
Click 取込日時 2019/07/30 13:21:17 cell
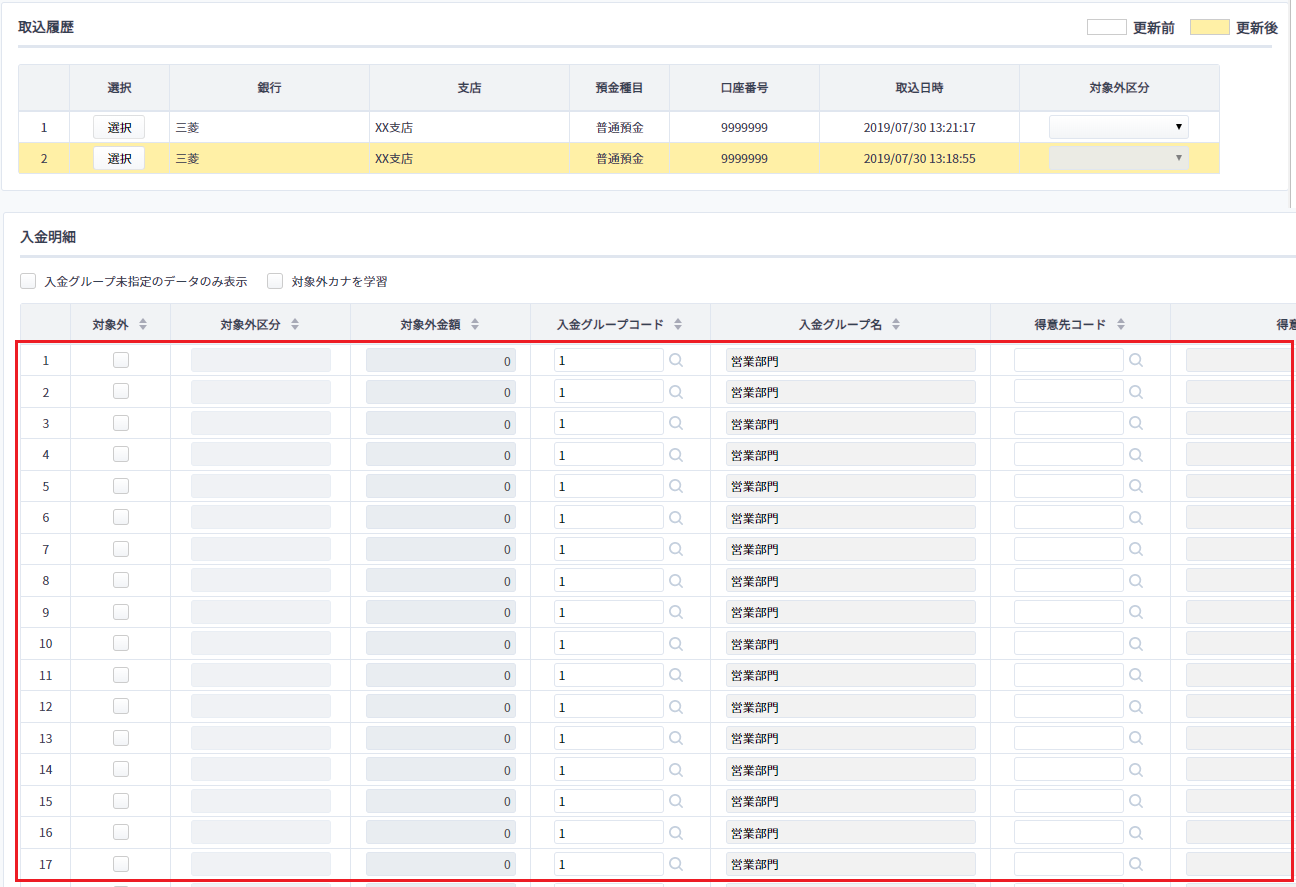(x=919, y=128)
